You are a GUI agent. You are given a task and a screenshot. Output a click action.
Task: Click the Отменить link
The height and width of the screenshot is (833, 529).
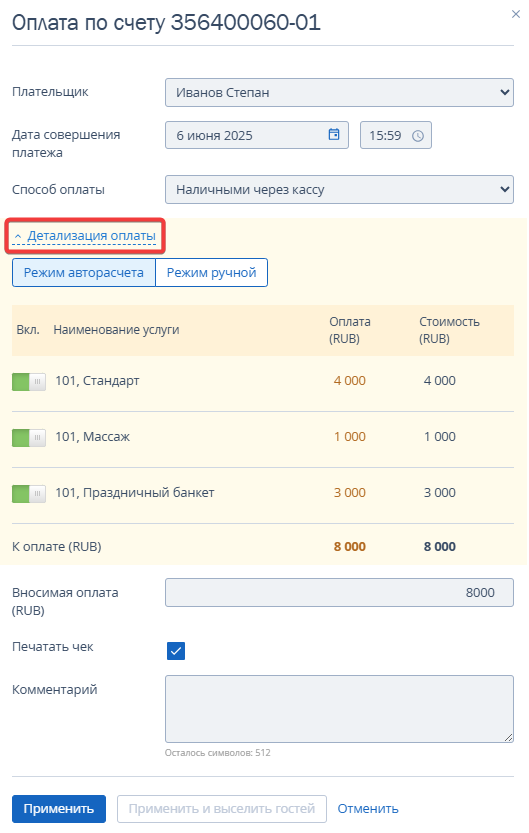[368, 809]
